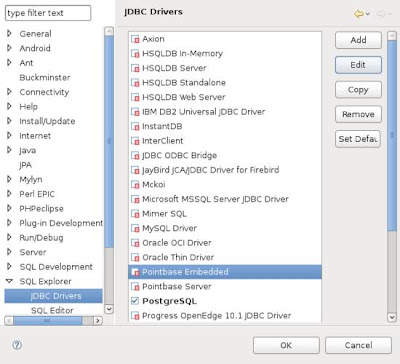Go back with the yellow arrow icon
Screen dimensions: 400x364
359,14
